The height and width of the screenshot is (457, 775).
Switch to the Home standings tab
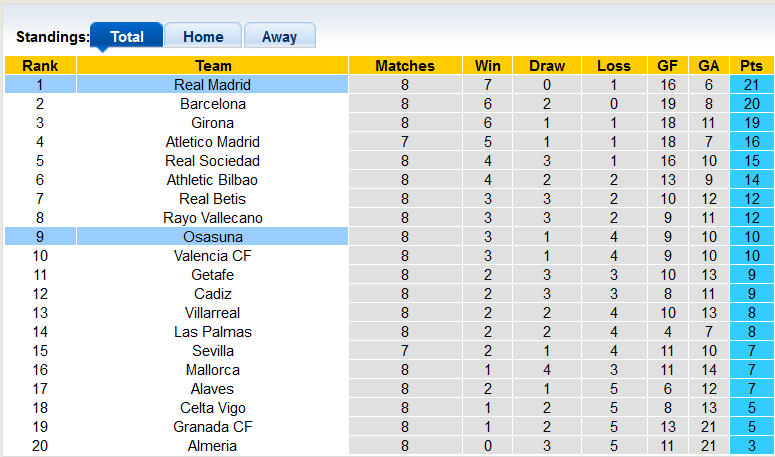point(203,36)
